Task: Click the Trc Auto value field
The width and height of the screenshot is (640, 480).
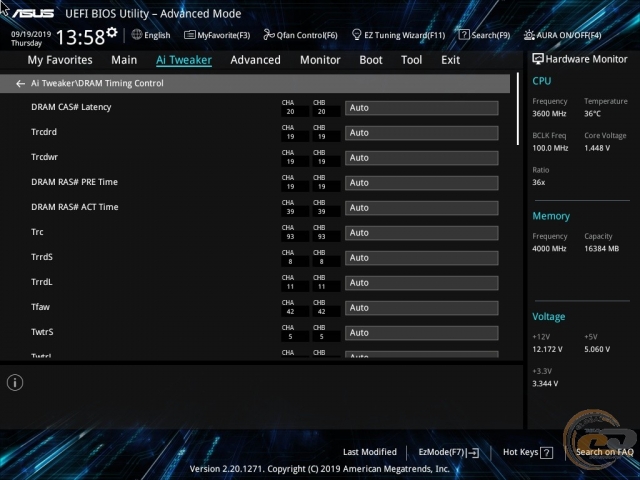Action: [422, 233]
